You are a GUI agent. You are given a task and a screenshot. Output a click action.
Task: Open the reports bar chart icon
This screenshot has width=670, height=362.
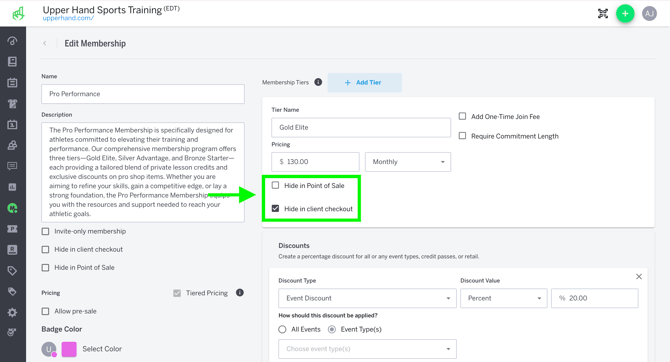[x=12, y=187]
